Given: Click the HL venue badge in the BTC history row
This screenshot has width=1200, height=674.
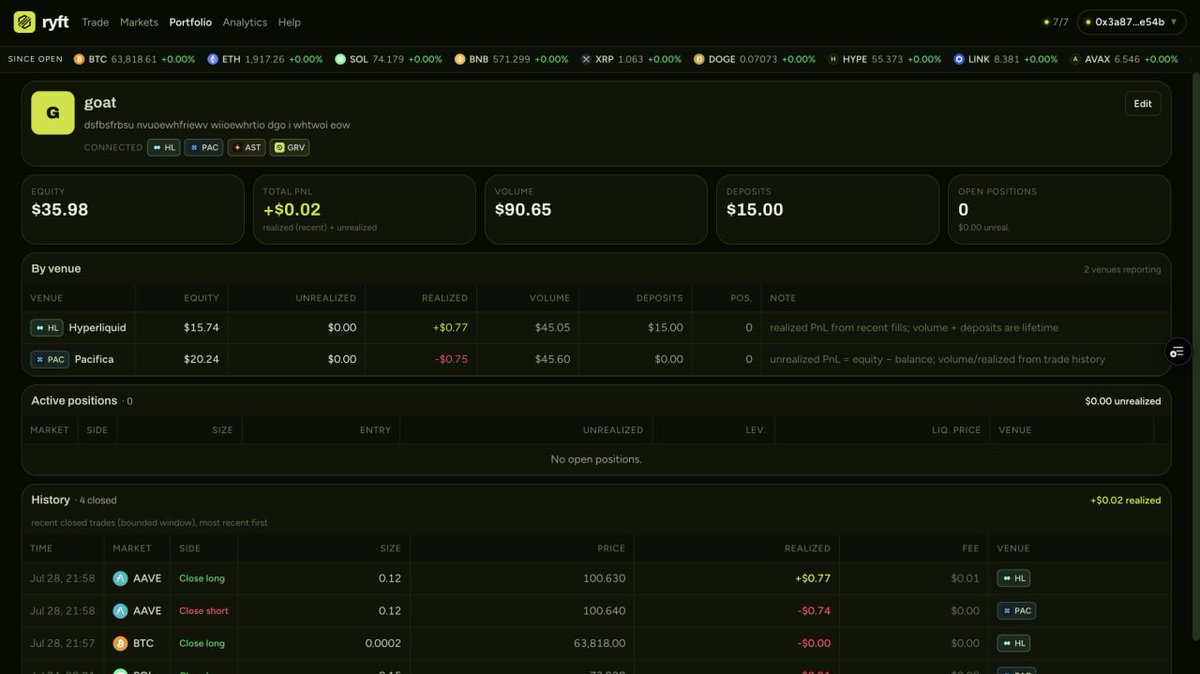Looking at the screenshot, I should [x=1013, y=643].
